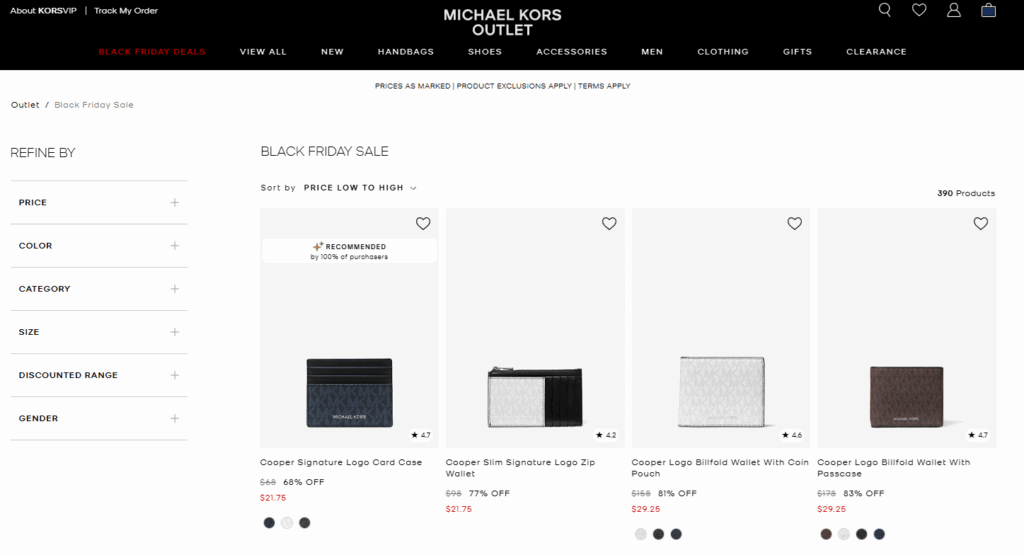The image size is (1024, 555).
Task: Open the account profile icon
Action: [x=954, y=10]
